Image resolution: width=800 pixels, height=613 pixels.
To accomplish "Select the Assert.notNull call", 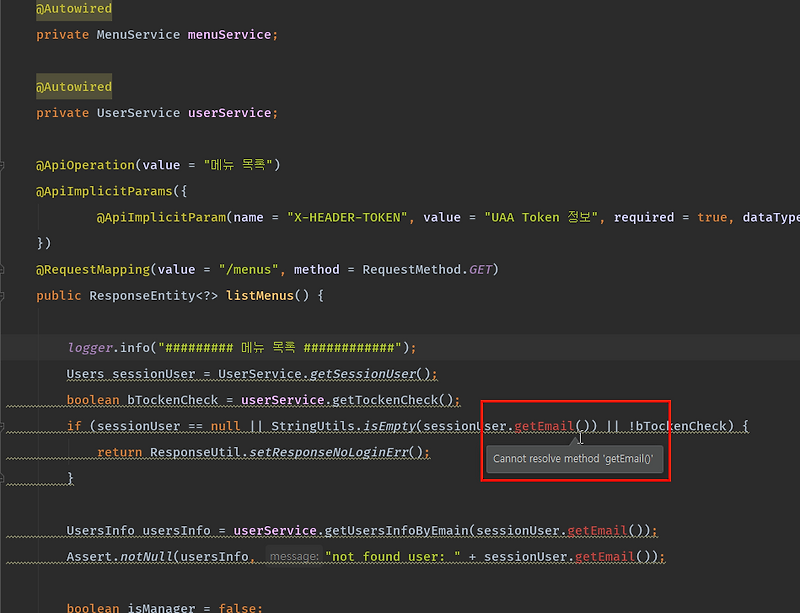I will 116,556.
